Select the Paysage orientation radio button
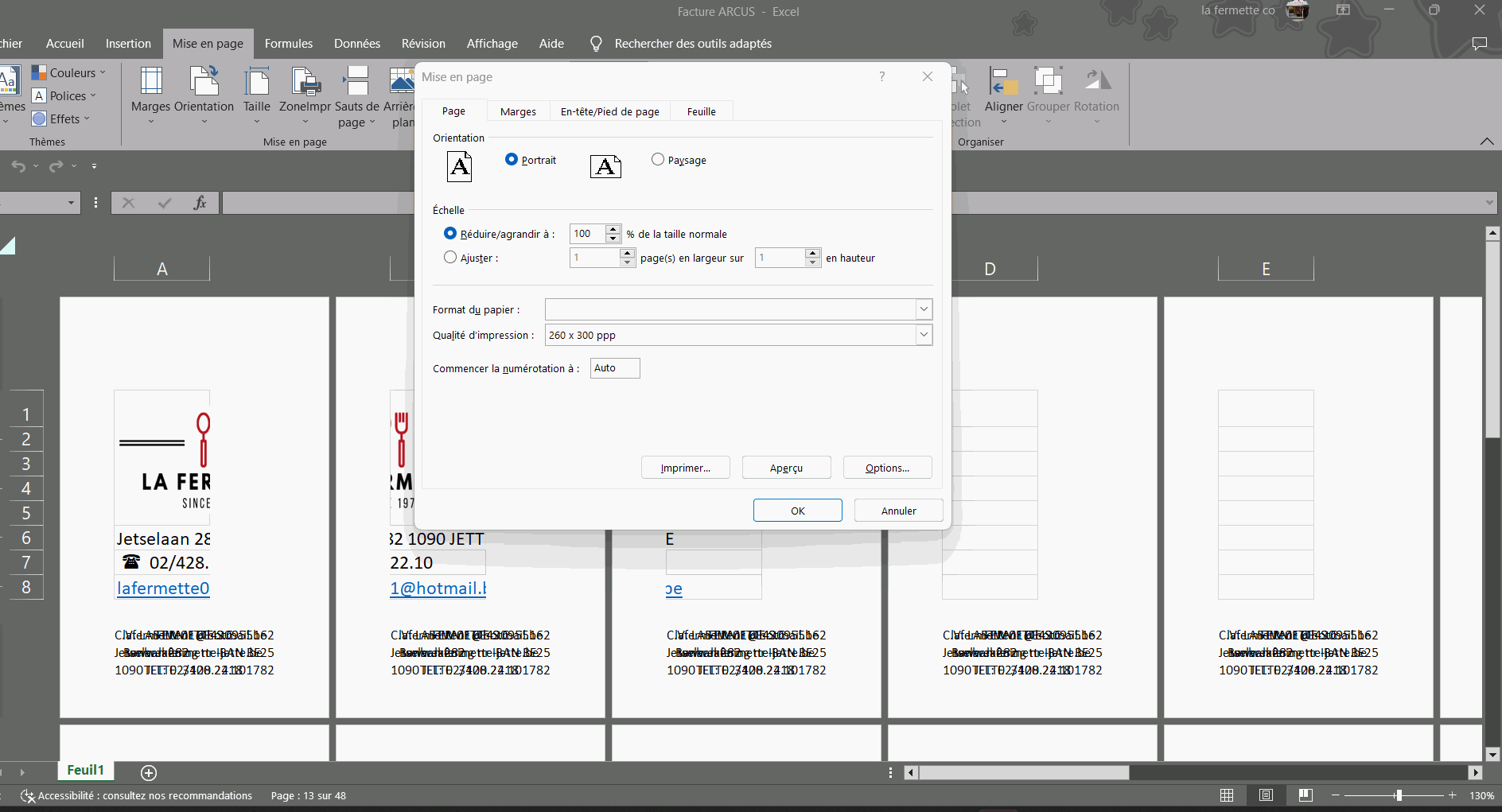Screen dimensions: 1502x812 pos(658,160)
